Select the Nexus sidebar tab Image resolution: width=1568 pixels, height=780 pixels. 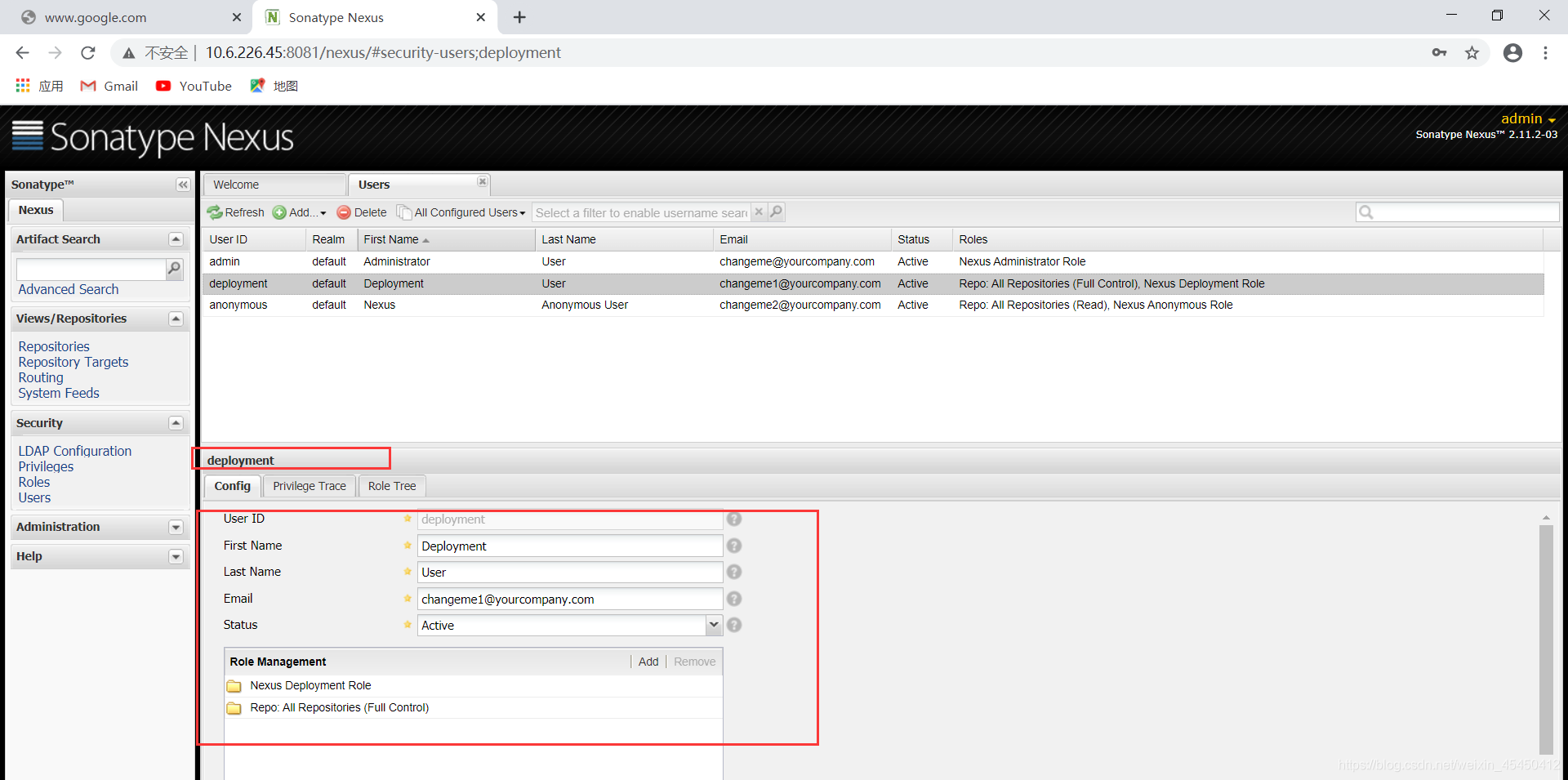tap(36, 210)
